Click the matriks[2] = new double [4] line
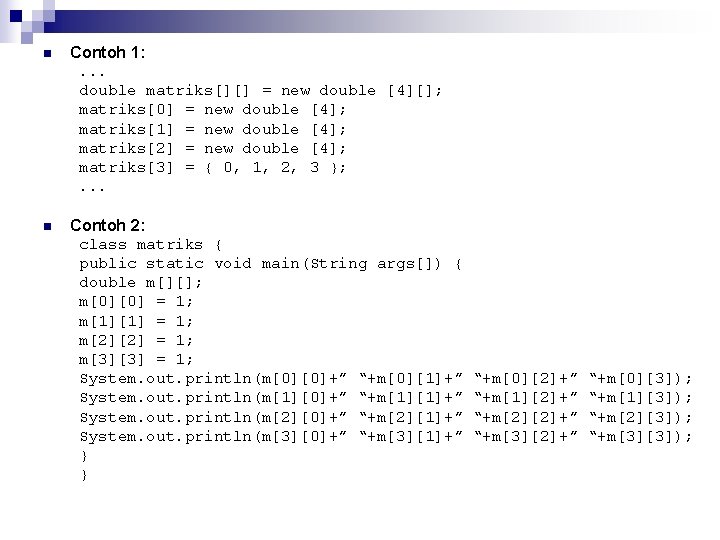720x540 pixels. click(212, 149)
